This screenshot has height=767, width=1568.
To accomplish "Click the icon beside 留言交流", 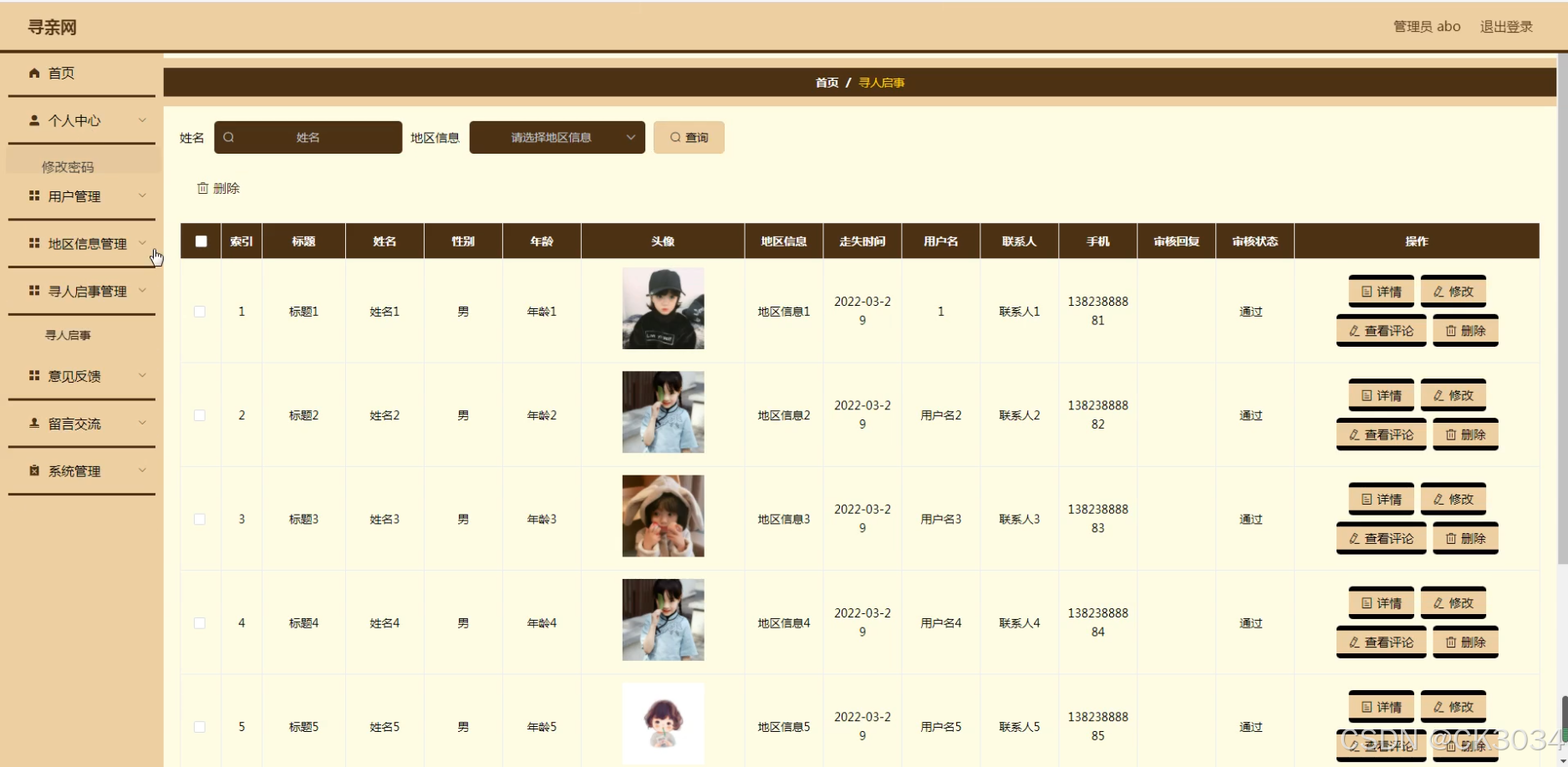I will pyautogui.click(x=34, y=424).
